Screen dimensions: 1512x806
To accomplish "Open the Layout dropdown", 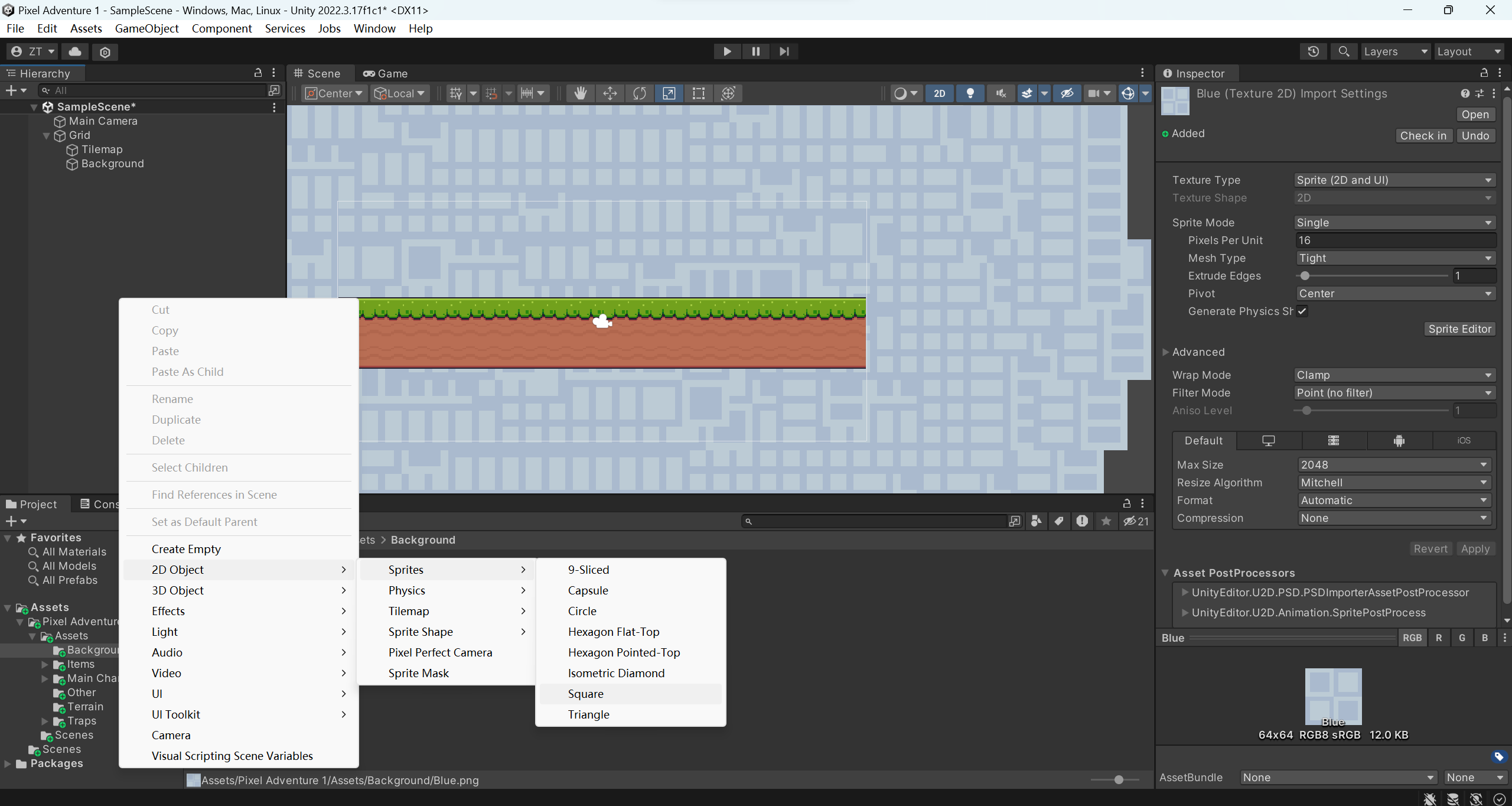I will coord(1469,51).
